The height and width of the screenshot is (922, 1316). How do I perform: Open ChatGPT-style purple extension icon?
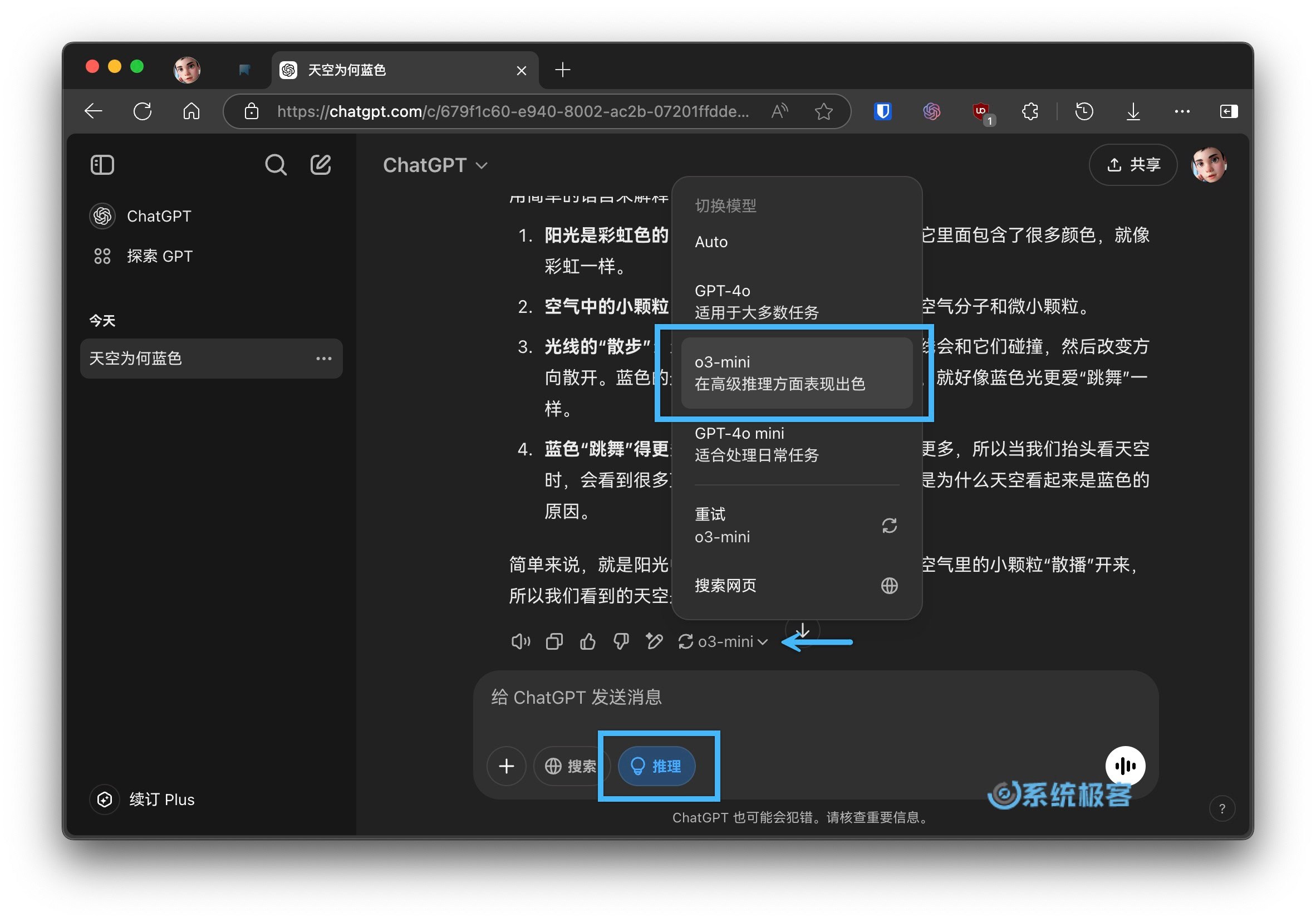coord(932,111)
